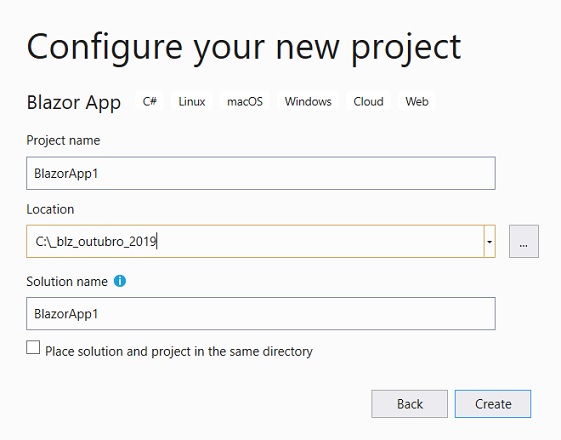This screenshot has height=440, width=561.
Task: Click the Project name field label
Action: click(x=63, y=140)
